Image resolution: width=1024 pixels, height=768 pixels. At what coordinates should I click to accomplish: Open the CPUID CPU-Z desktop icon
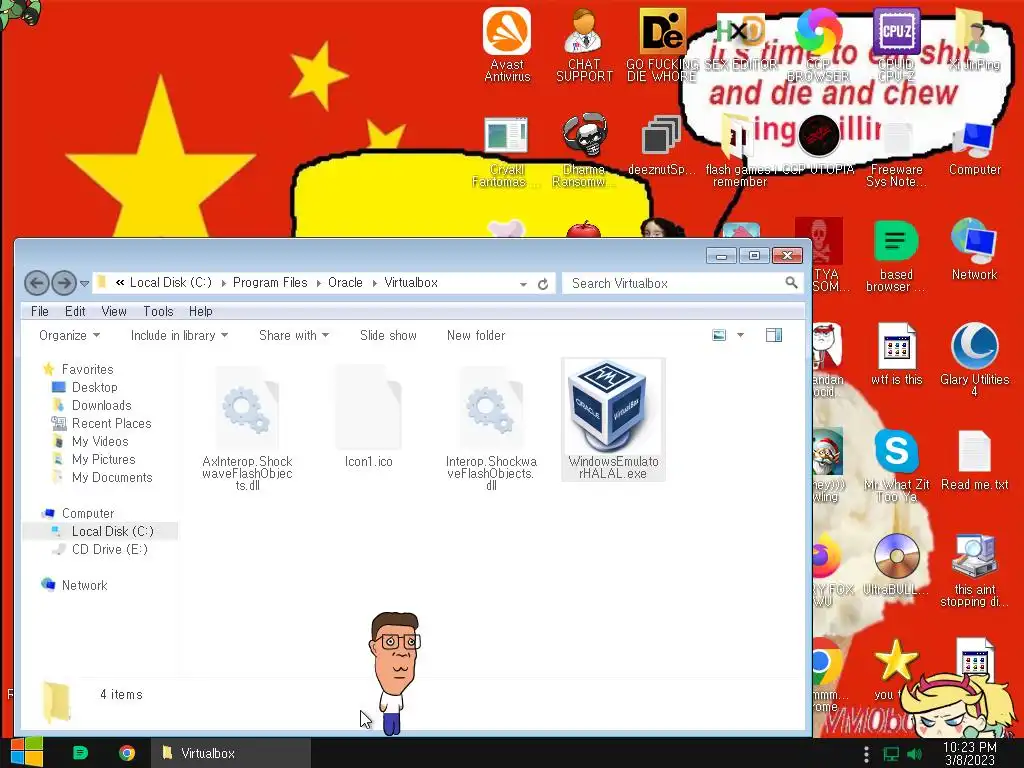tap(896, 44)
